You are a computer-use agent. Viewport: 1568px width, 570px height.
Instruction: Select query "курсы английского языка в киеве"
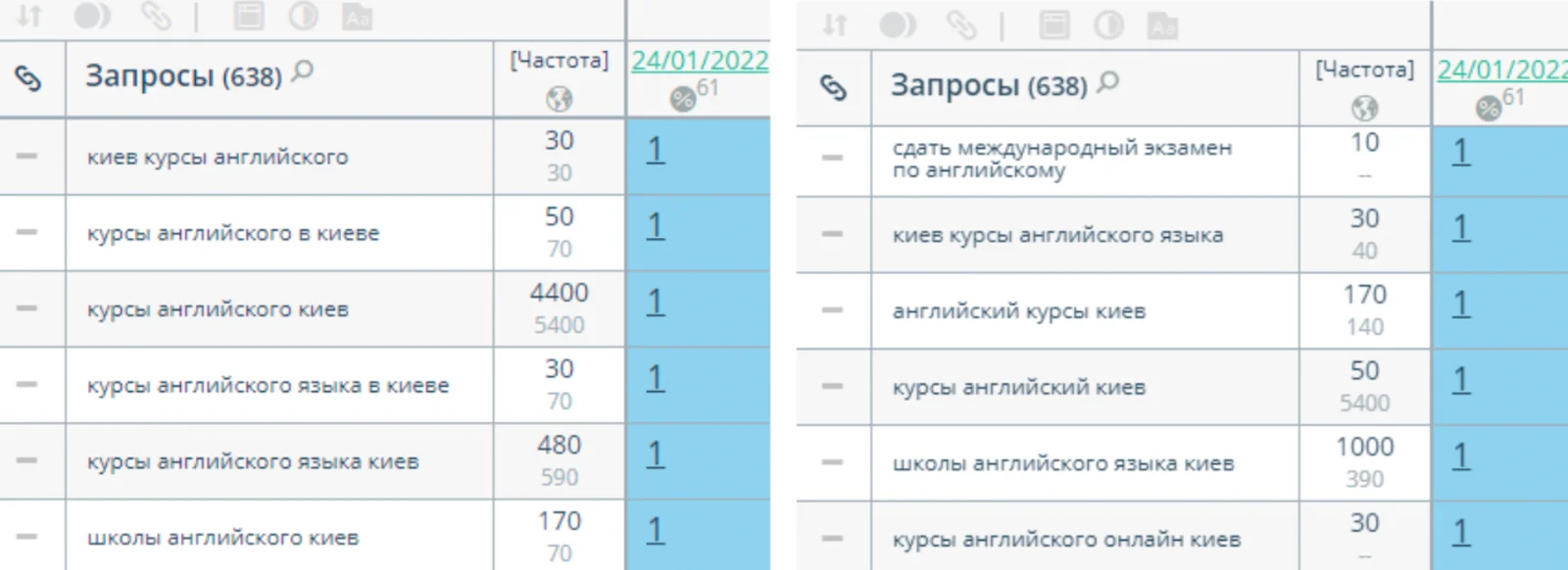tap(268, 386)
